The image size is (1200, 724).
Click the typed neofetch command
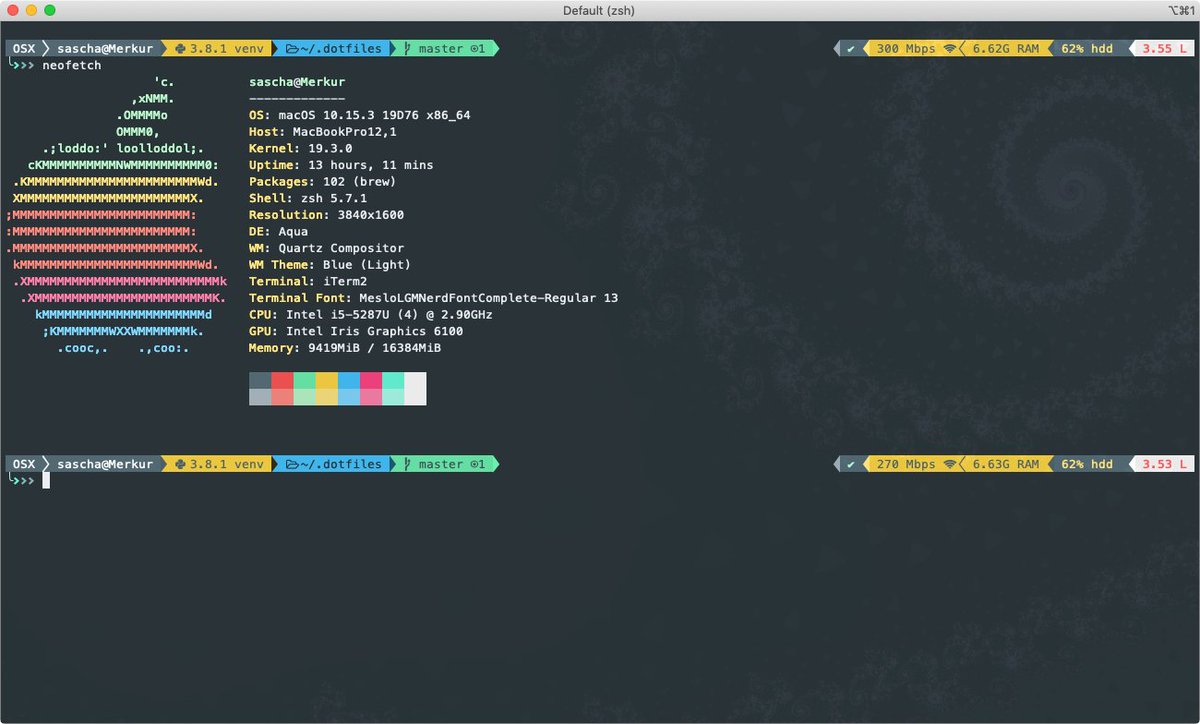[x=71, y=65]
